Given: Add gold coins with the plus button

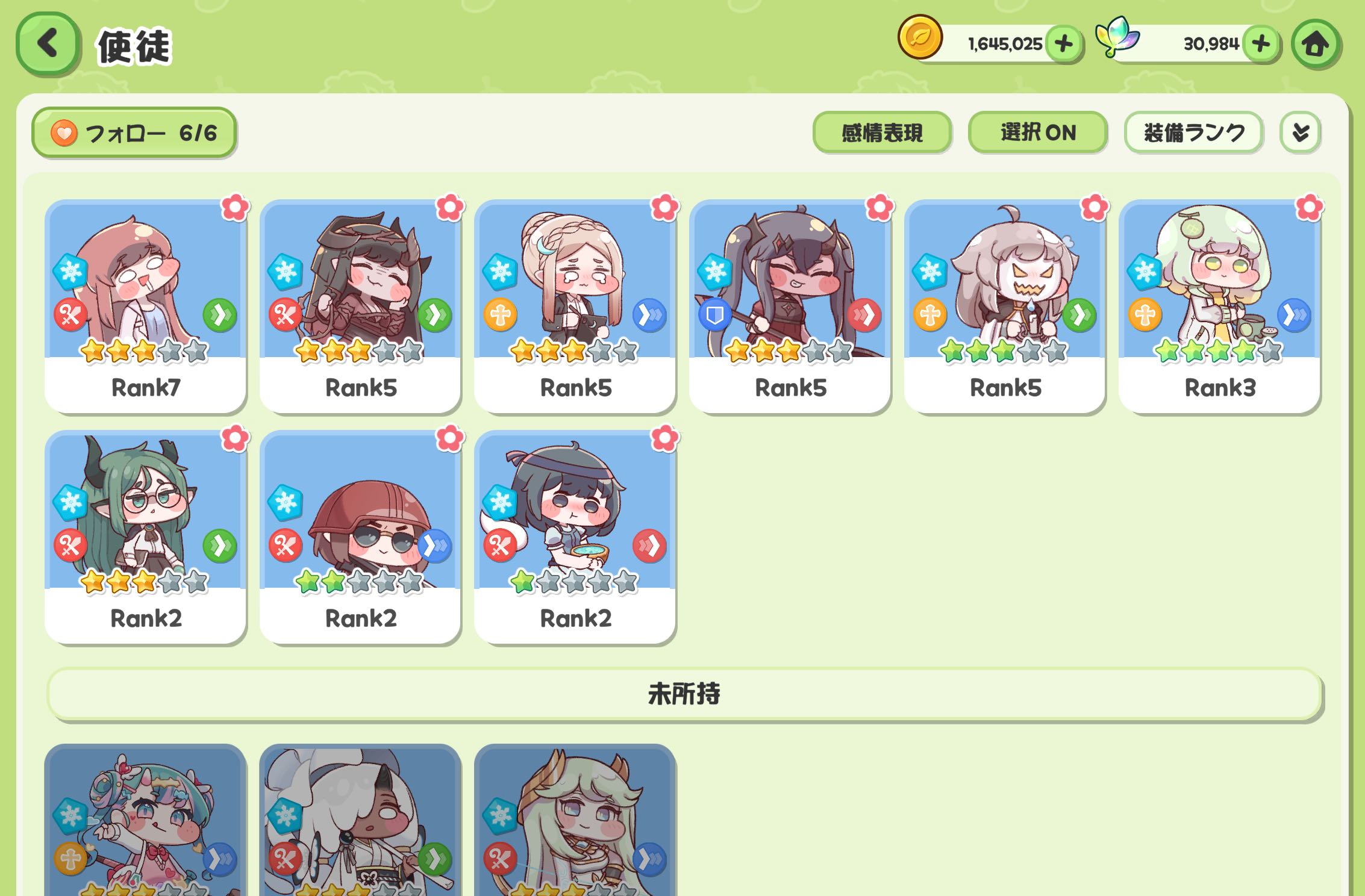Looking at the screenshot, I should [x=1063, y=43].
